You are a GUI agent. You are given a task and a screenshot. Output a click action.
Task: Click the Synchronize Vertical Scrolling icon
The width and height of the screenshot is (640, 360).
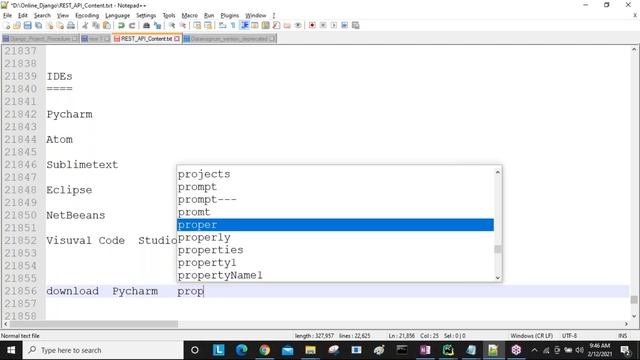197,25
